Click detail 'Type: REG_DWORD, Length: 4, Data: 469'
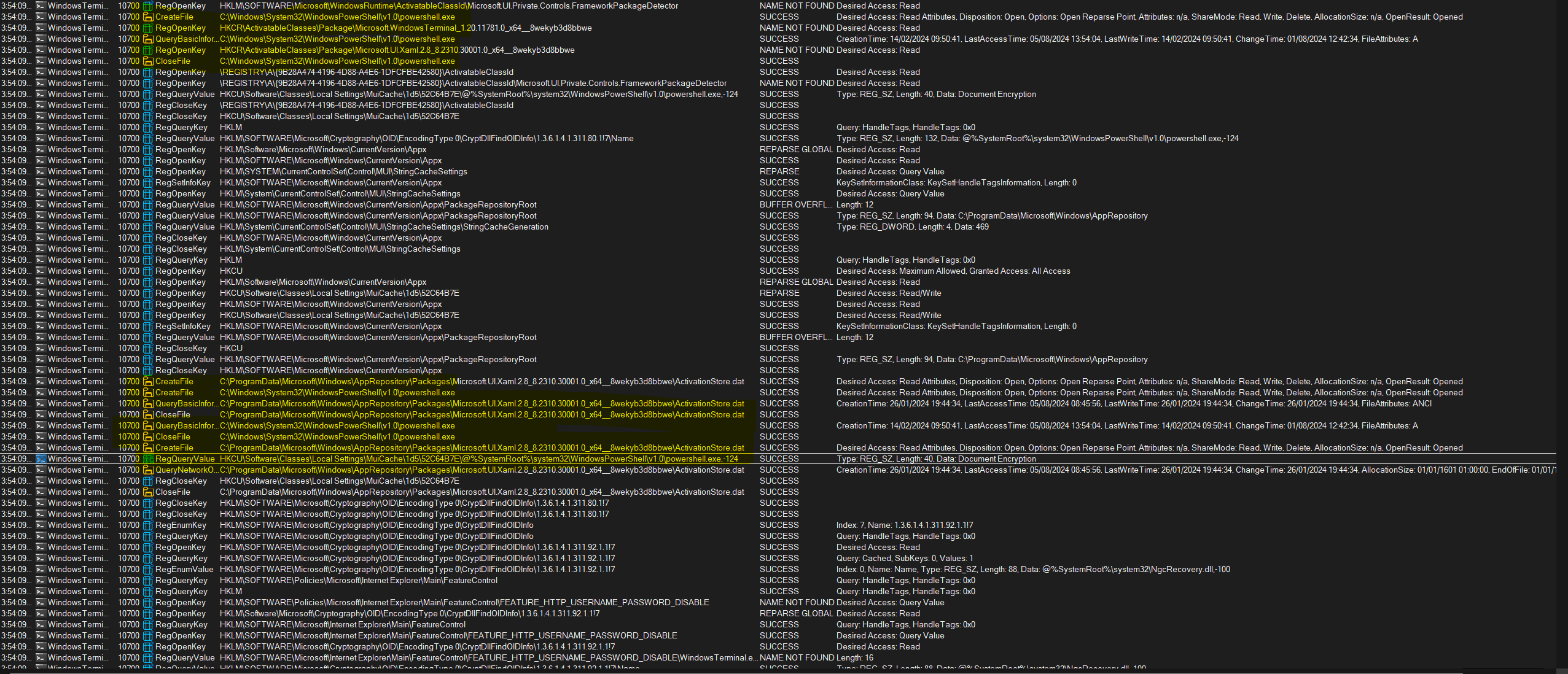 coord(913,227)
